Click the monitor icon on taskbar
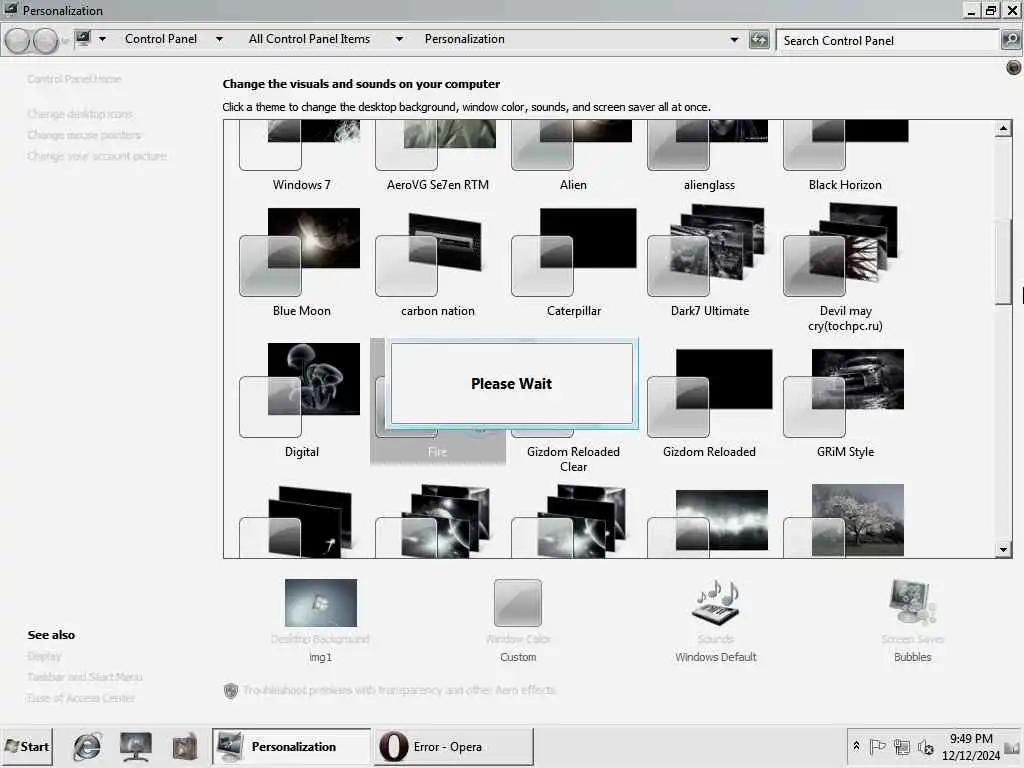 pyautogui.click(x=136, y=746)
